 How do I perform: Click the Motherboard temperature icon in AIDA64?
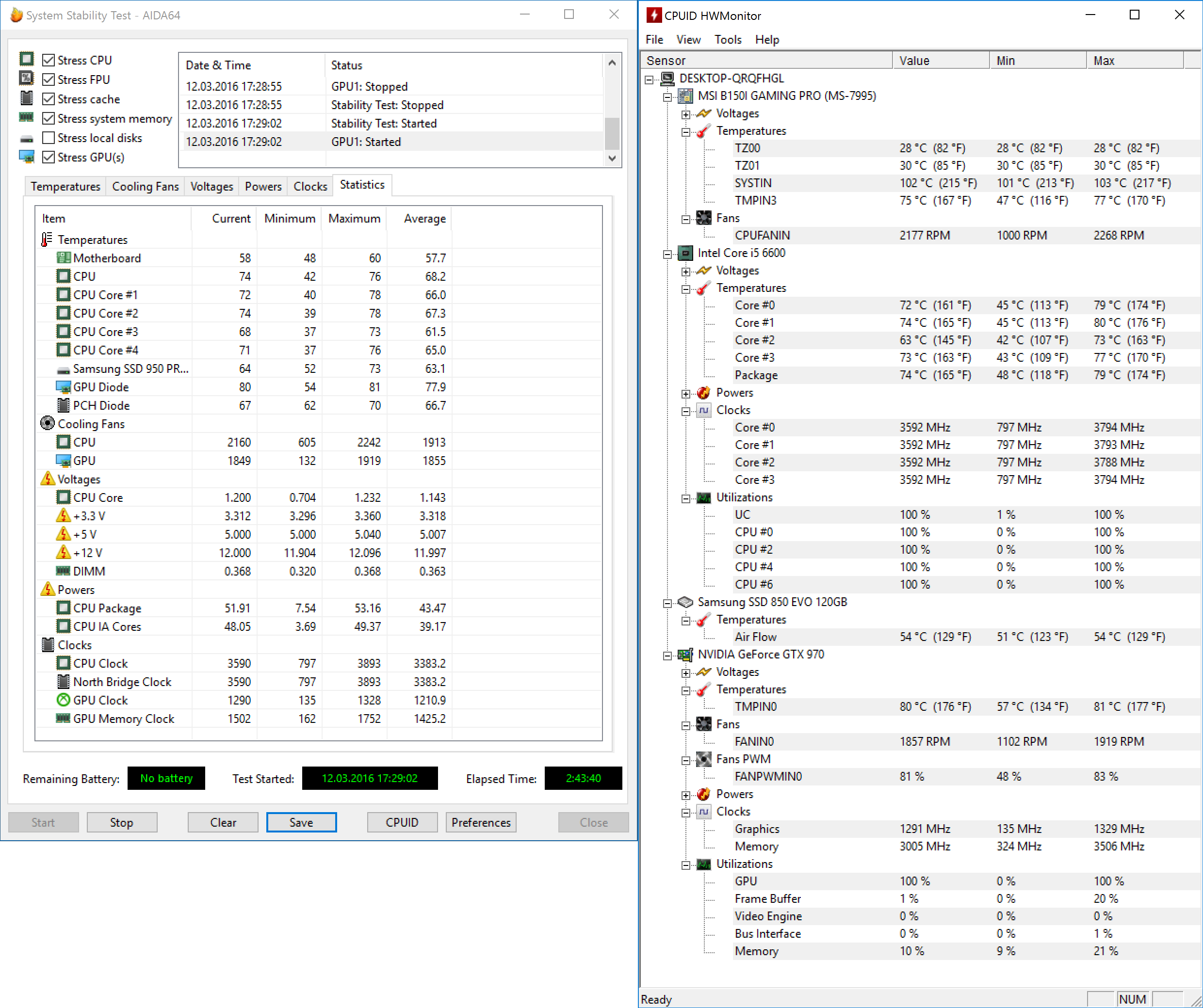click(64, 258)
